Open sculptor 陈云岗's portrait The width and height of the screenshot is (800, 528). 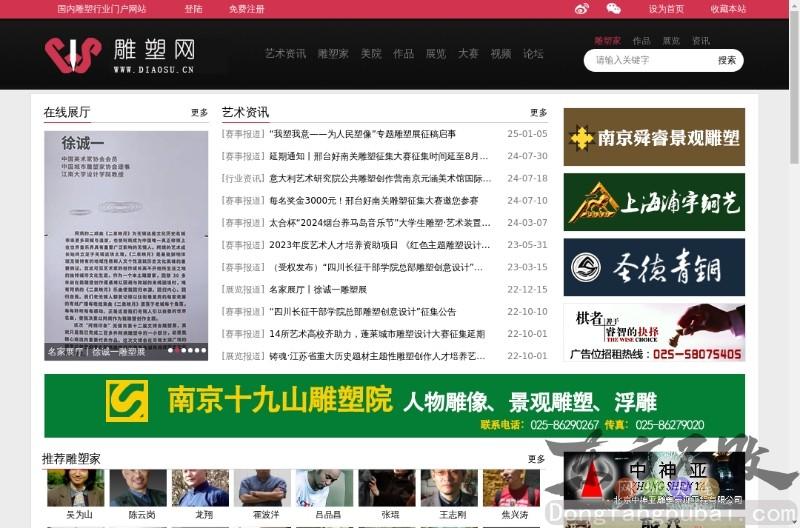click(138, 488)
